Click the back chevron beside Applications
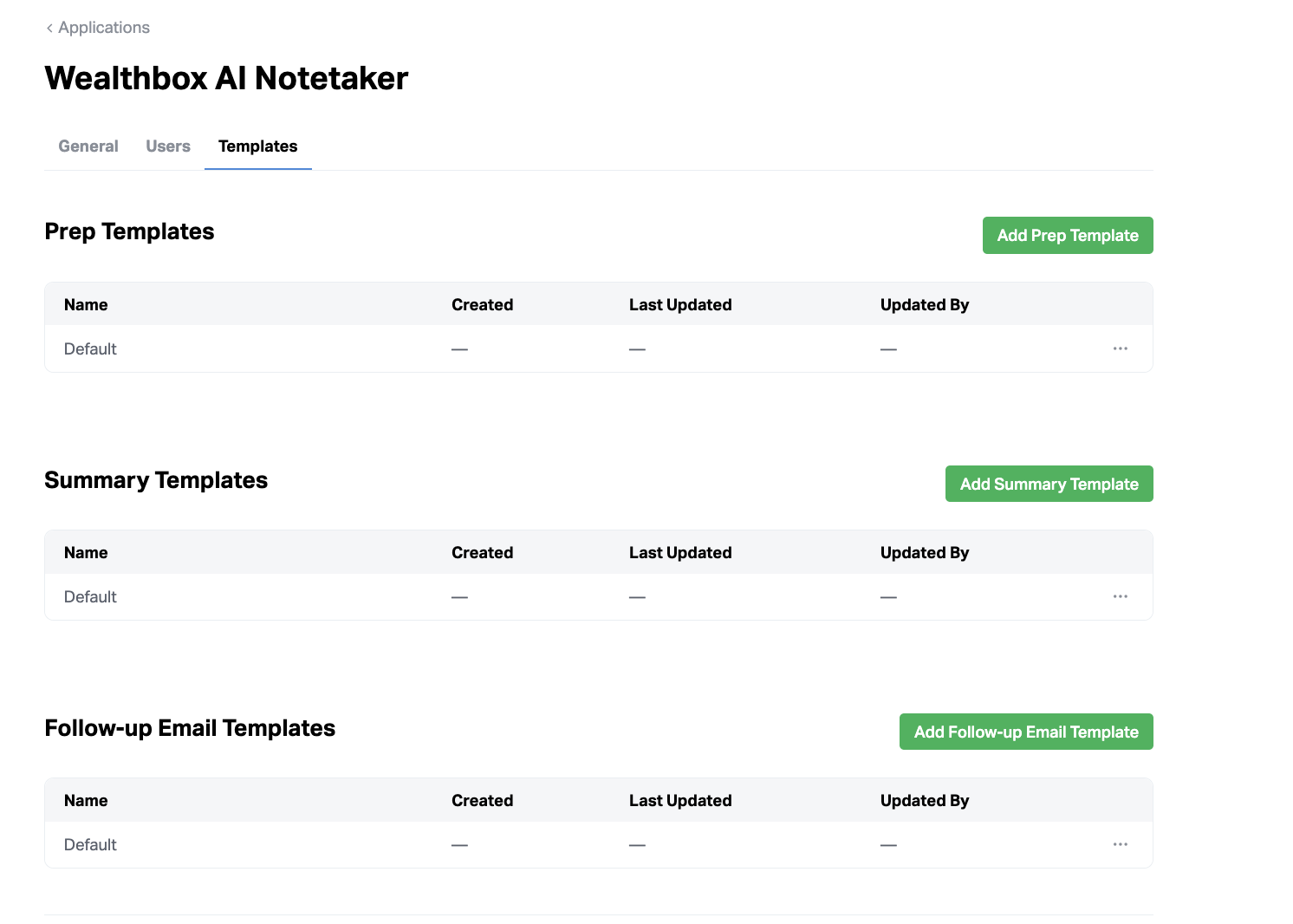Viewport: 1293px width, 924px height. [x=49, y=27]
